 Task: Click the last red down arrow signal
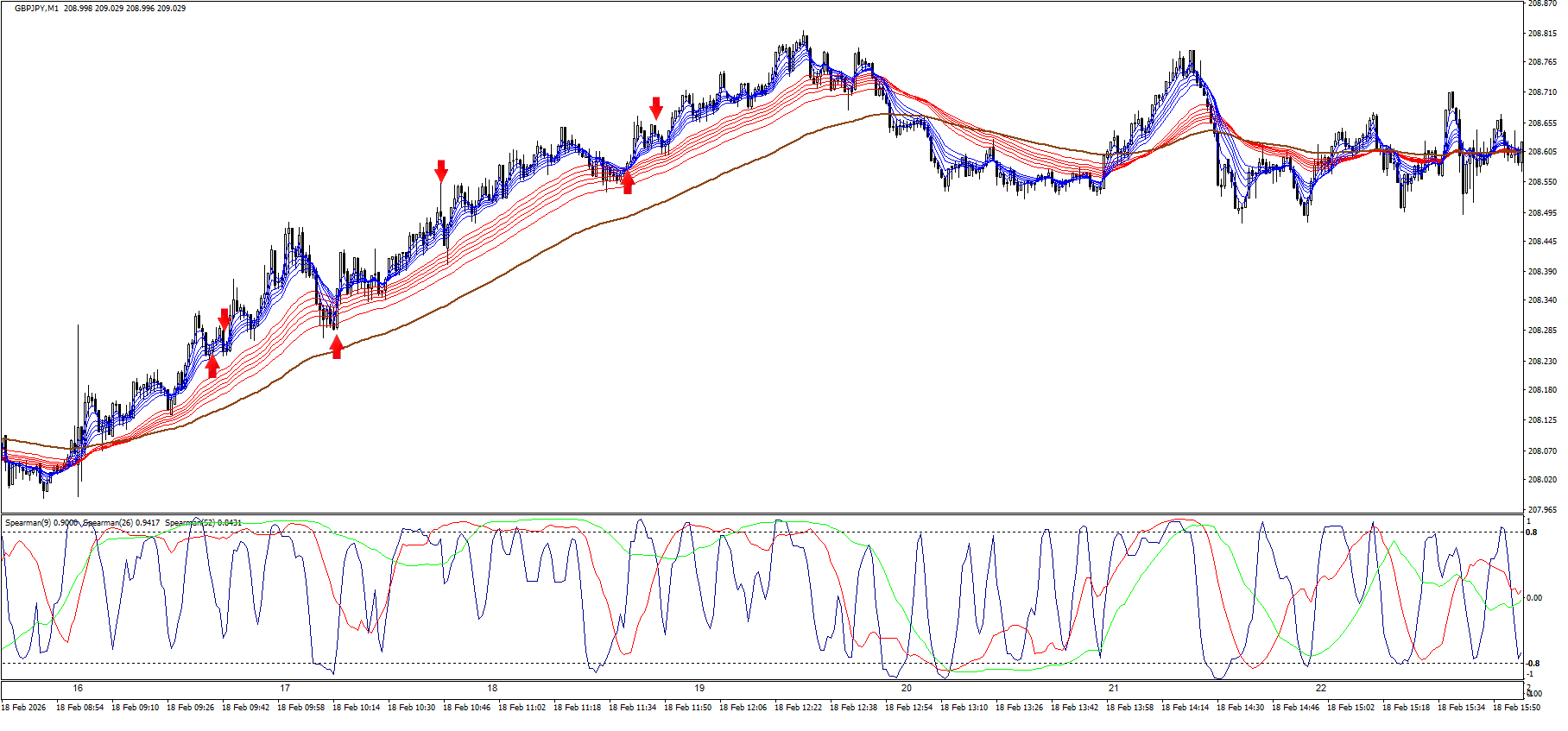tap(656, 107)
